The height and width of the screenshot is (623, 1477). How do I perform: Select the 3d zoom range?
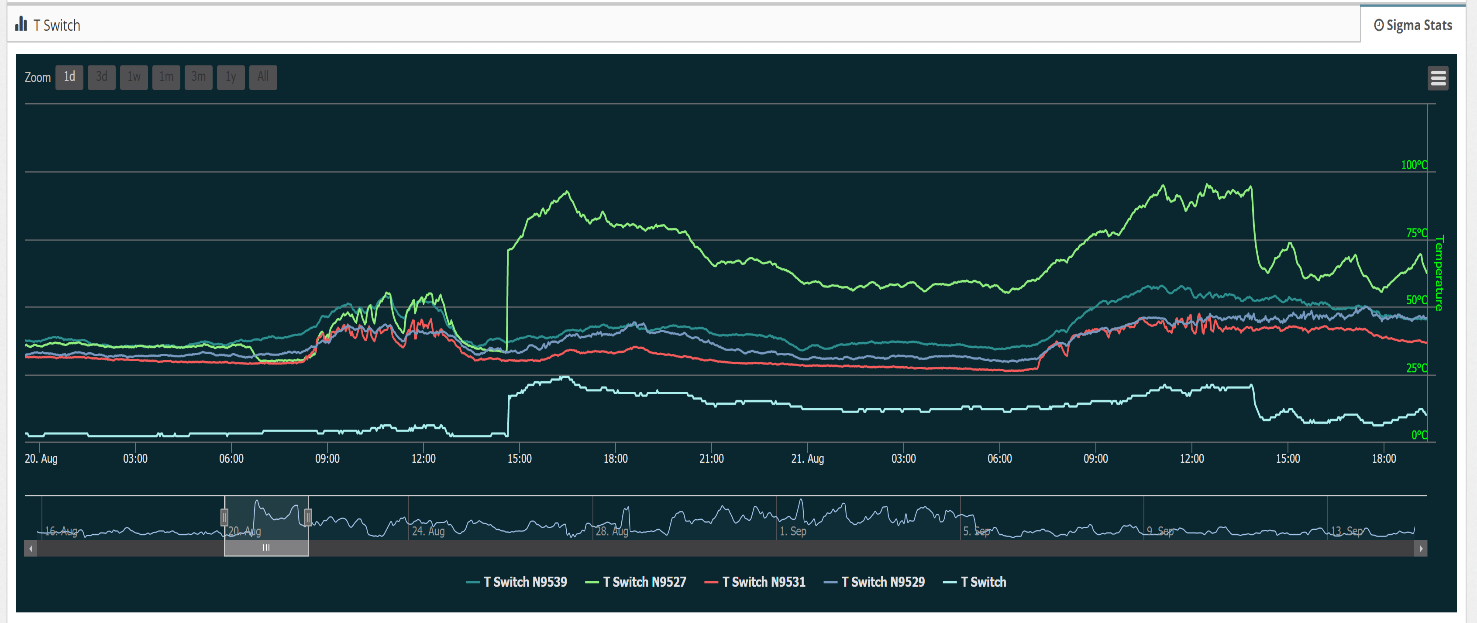coord(101,77)
